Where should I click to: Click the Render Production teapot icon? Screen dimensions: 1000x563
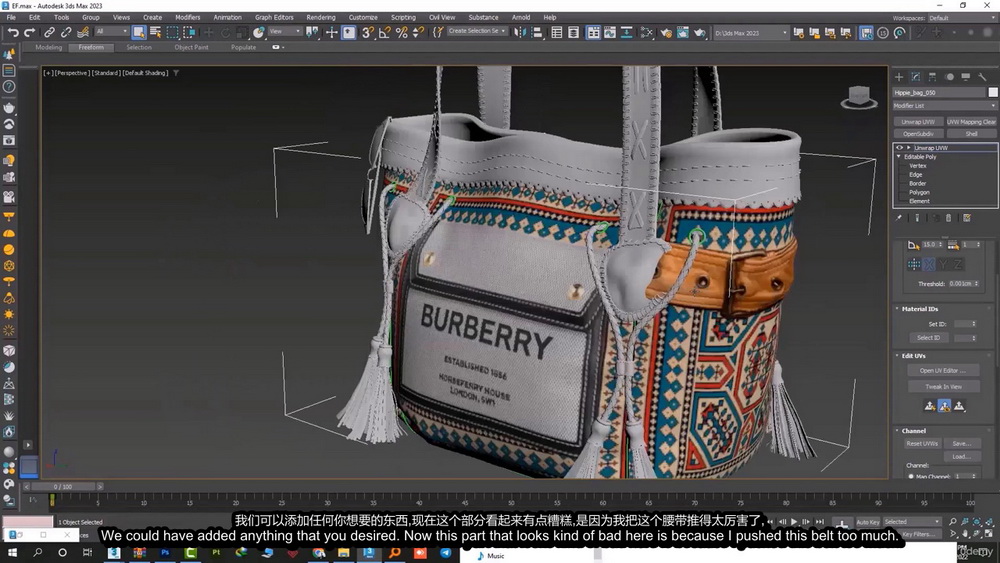click(x=700, y=32)
